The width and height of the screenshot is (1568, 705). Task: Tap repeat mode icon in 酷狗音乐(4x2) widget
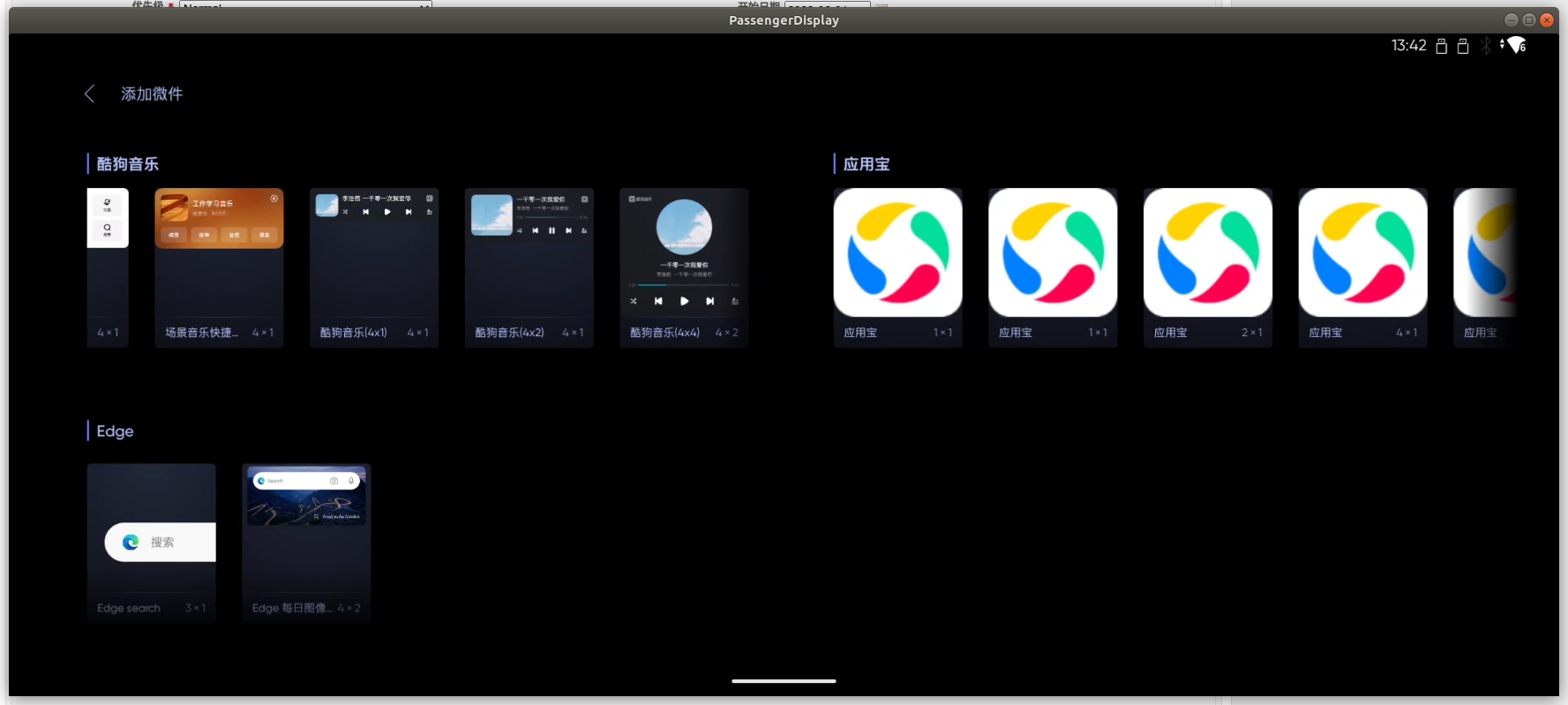pos(520,230)
